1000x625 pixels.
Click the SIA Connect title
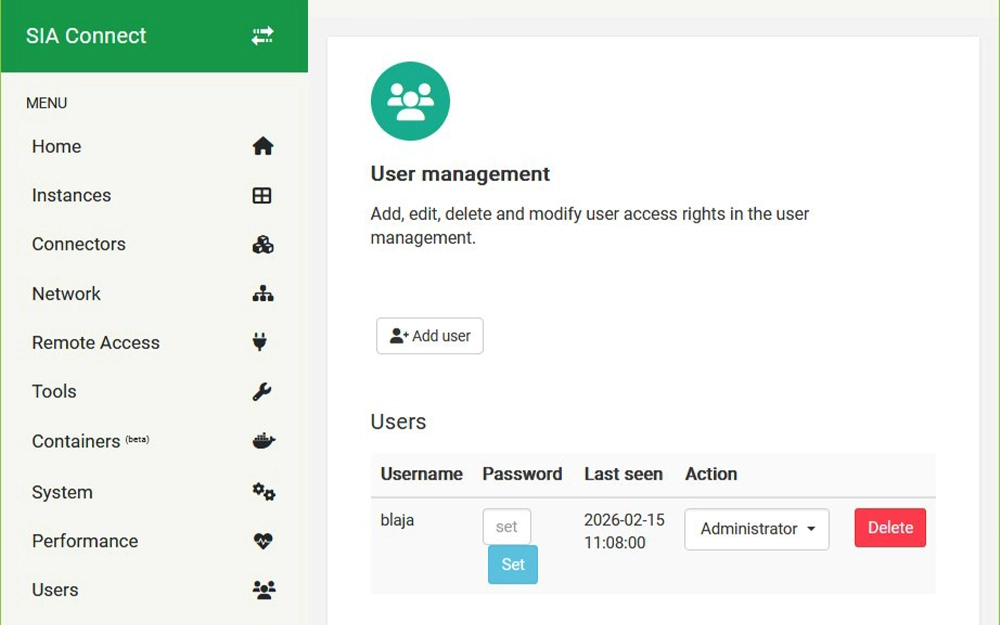coord(86,36)
